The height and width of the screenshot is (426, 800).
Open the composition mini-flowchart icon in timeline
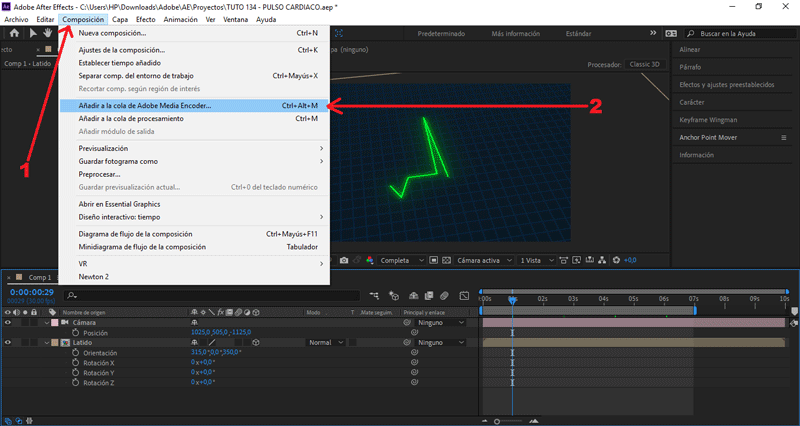374,296
